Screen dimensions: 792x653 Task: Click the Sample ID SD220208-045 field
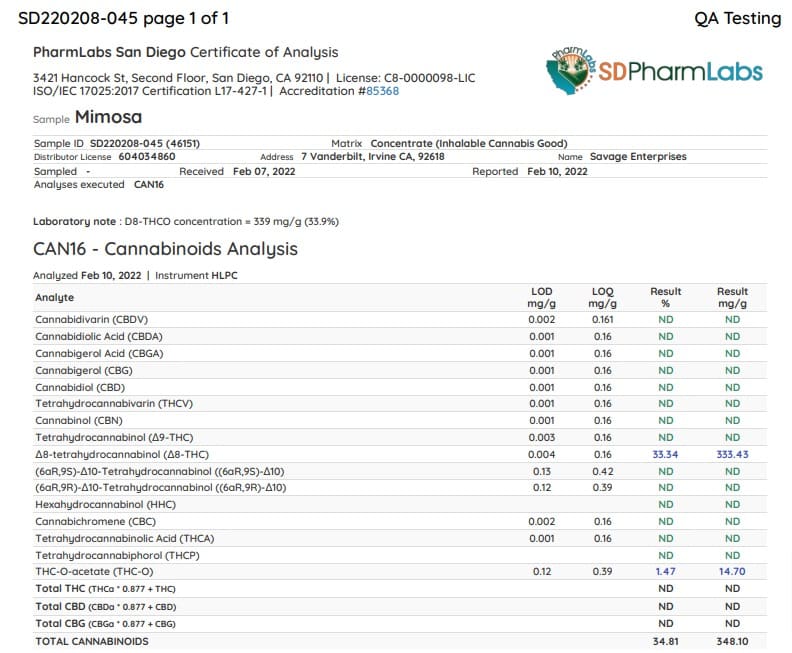117,143
